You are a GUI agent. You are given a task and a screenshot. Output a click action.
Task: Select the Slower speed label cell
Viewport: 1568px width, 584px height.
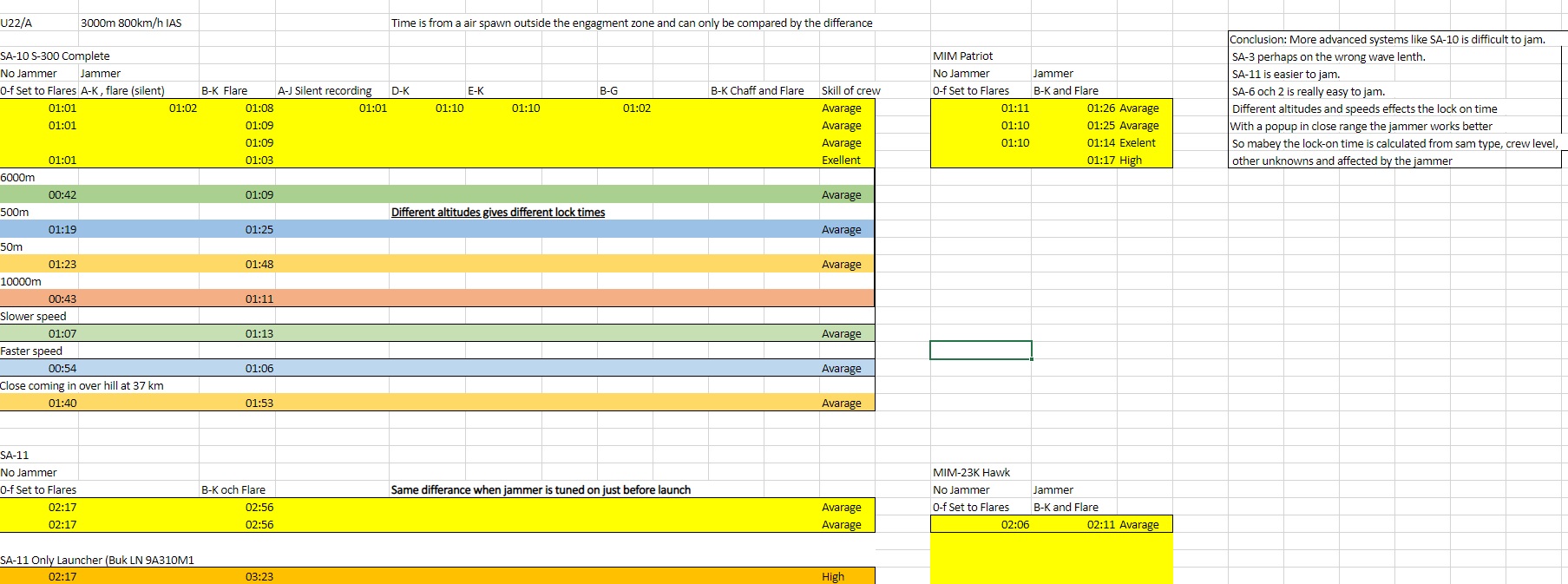point(33,316)
